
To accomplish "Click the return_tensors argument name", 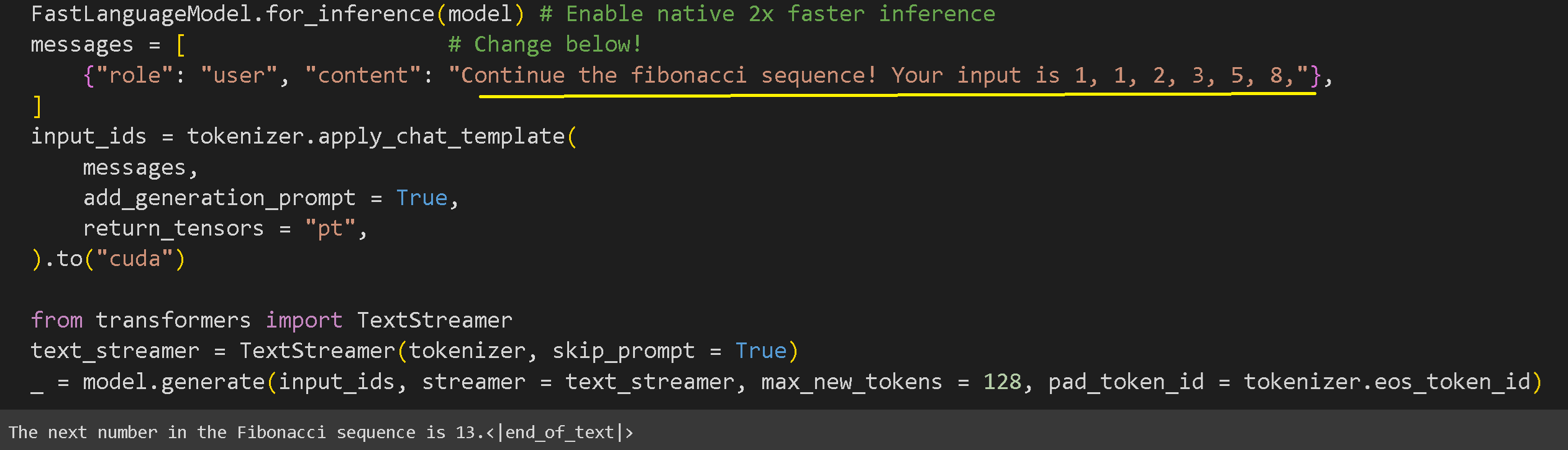I will [173, 229].
